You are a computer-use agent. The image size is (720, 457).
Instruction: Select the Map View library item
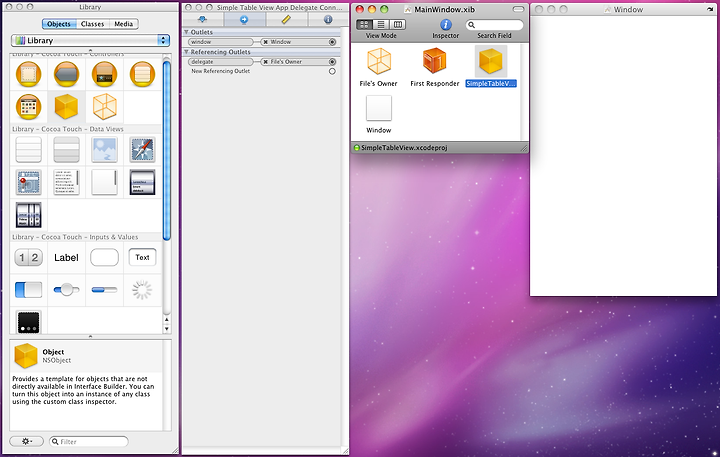28,182
